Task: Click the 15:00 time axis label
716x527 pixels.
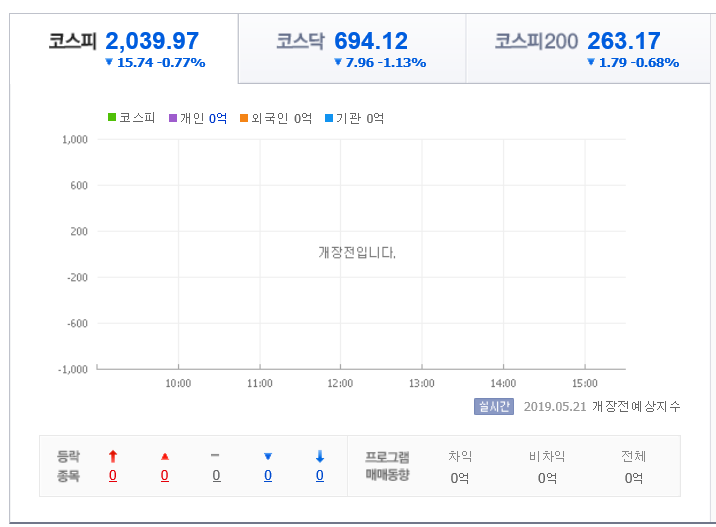Action: point(585,383)
